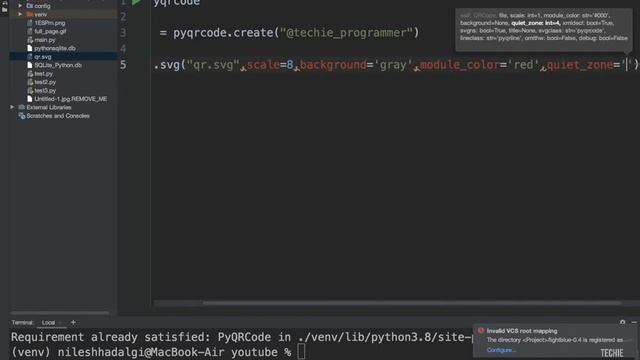Click the Invalid VCS root mapping error icon
The height and width of the screenshot is (360, 640).
point(480,331)
